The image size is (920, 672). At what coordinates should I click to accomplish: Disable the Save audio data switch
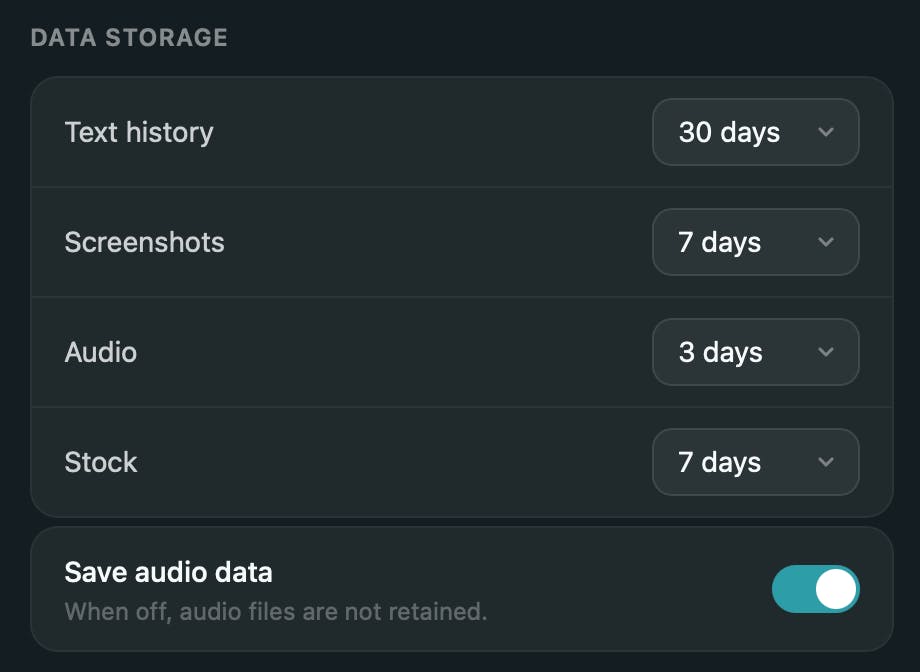point(815,590)
